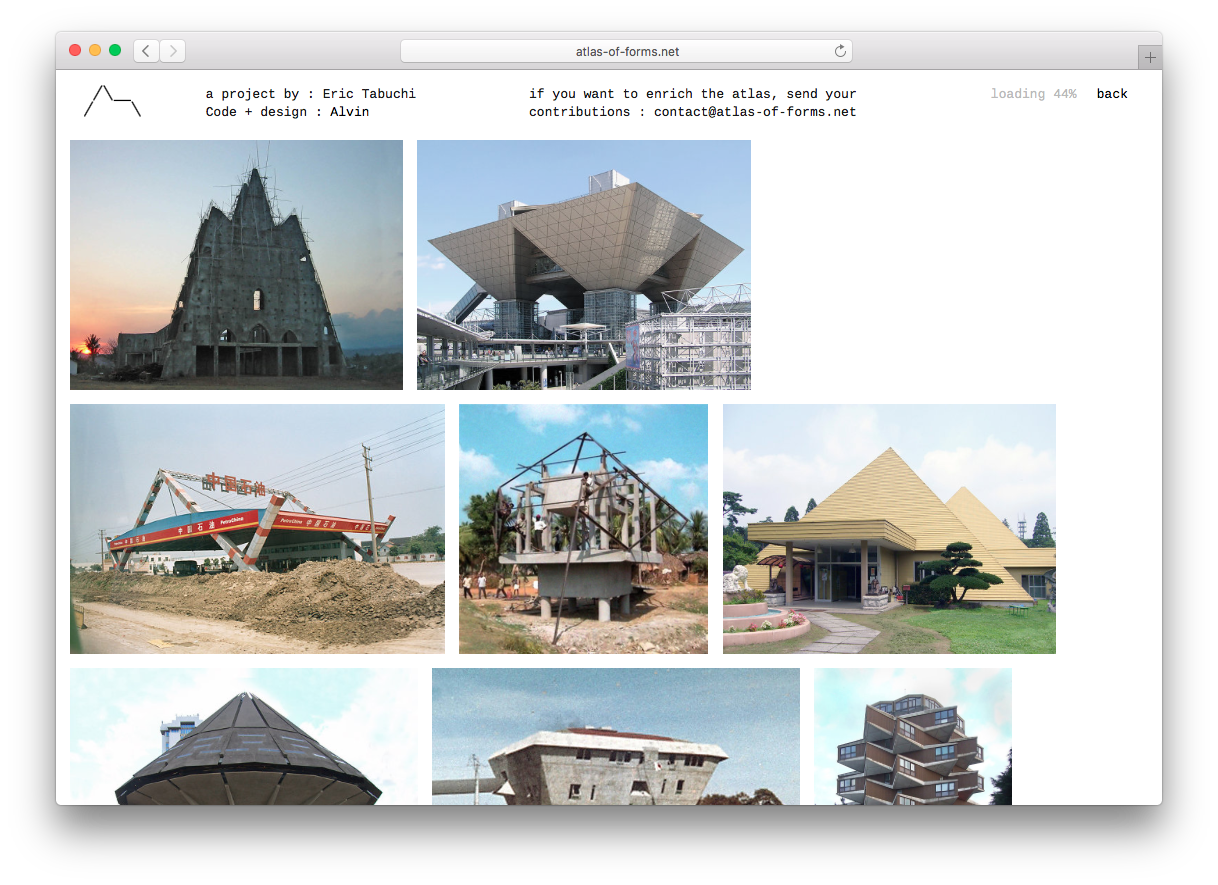The width and height of the screenshot is (1218, 885).
Task: Open the dark conical roof building photo
Action: coord(244,736)
